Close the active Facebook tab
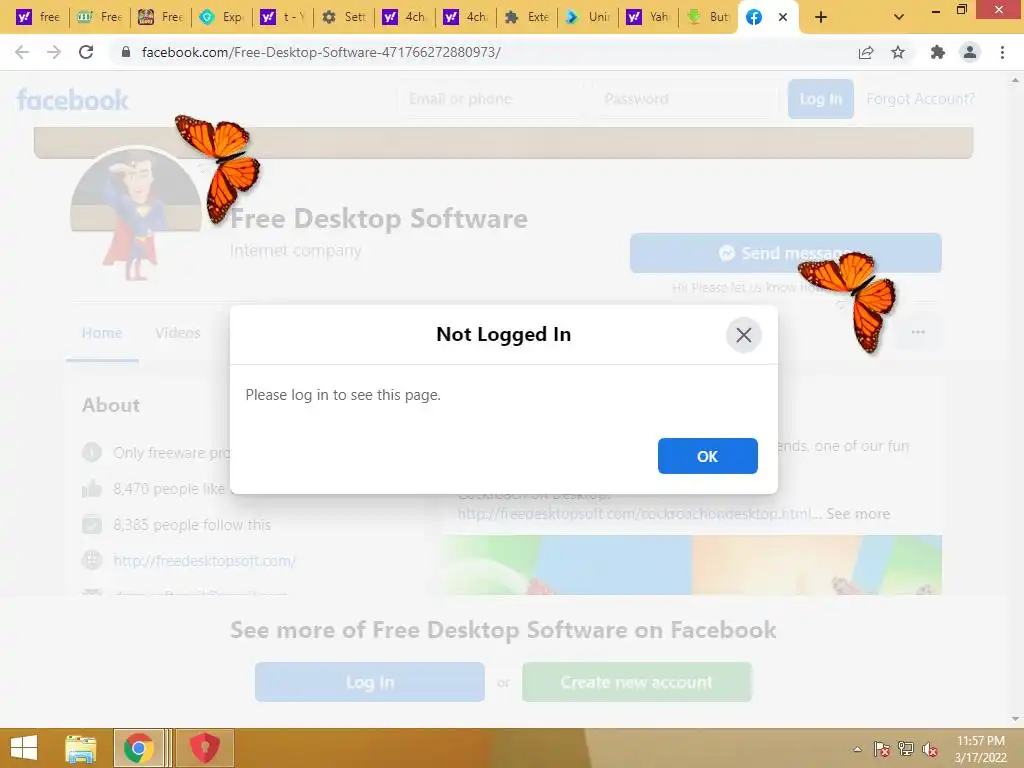Screen dimensions: 1024x768 pyautogui.click(x=782, y=17)
